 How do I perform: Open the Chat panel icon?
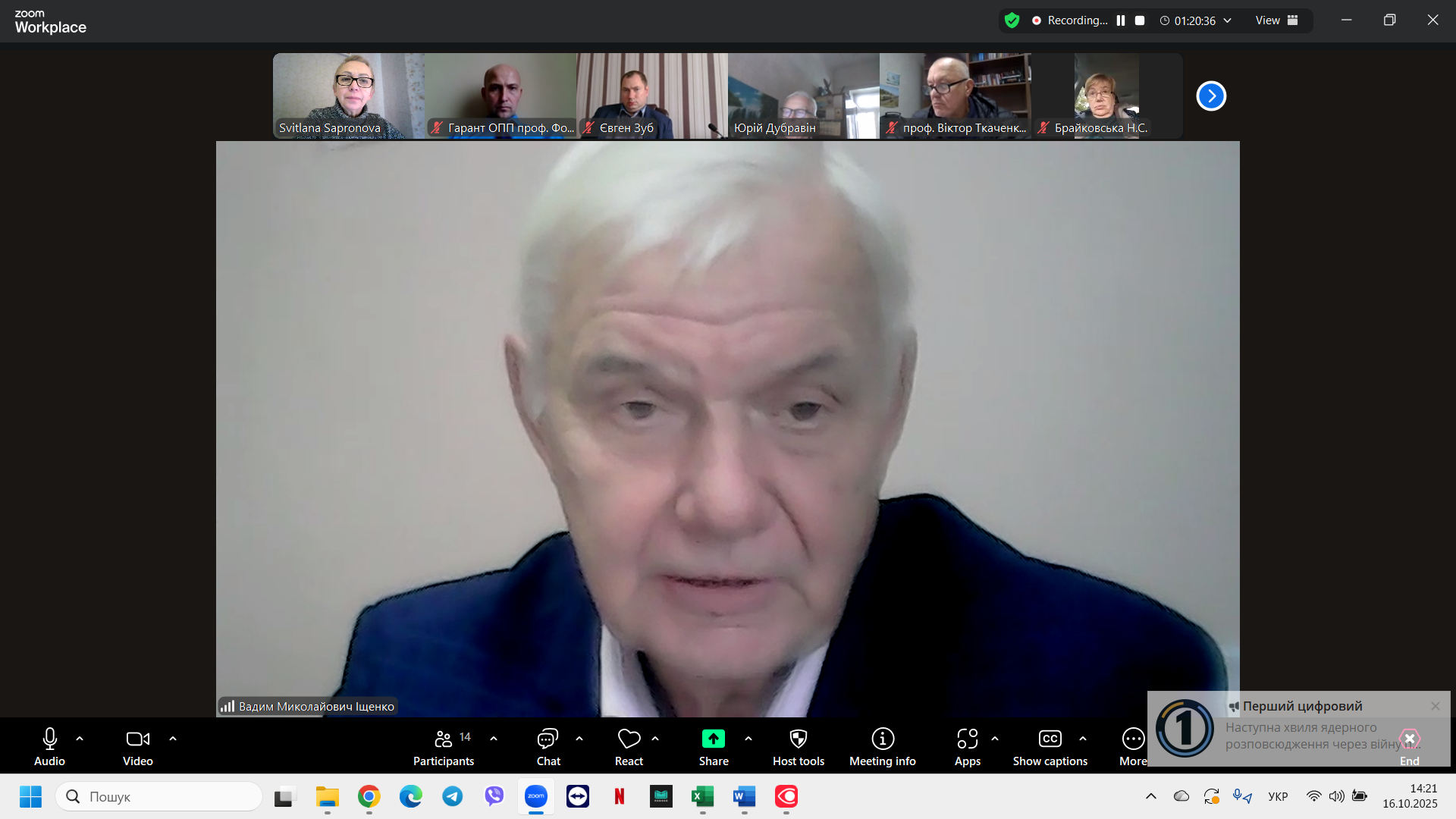coord(548,739)
